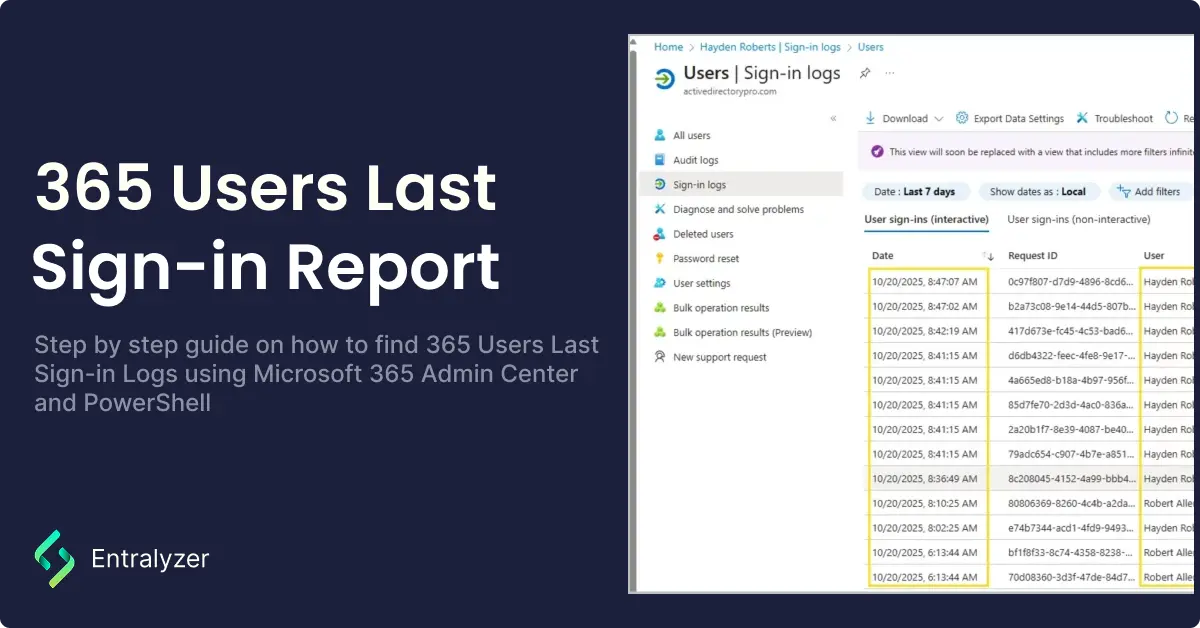The height and width of the screenshot is (628, 1200).
Task: Click the Entralyzer brand name
Action: [x=150, y=559]
